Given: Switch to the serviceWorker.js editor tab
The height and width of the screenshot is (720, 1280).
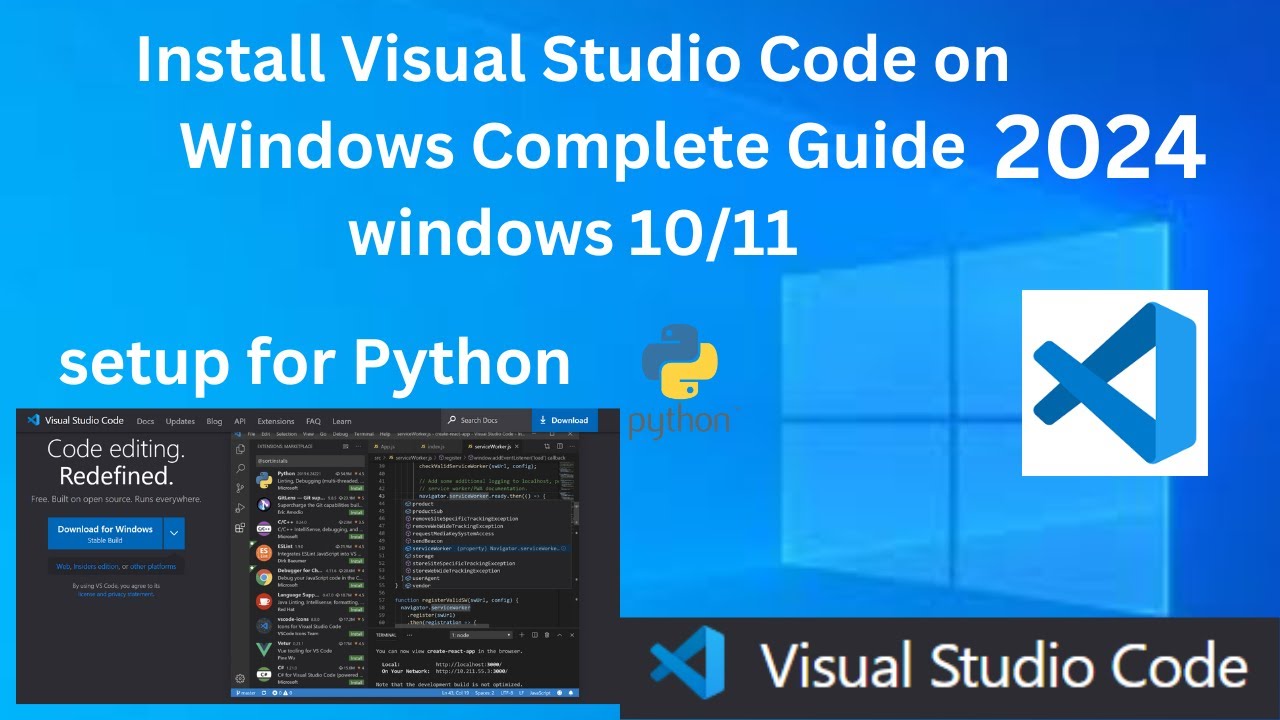Looking at the screenshot, I should (493, 447).
